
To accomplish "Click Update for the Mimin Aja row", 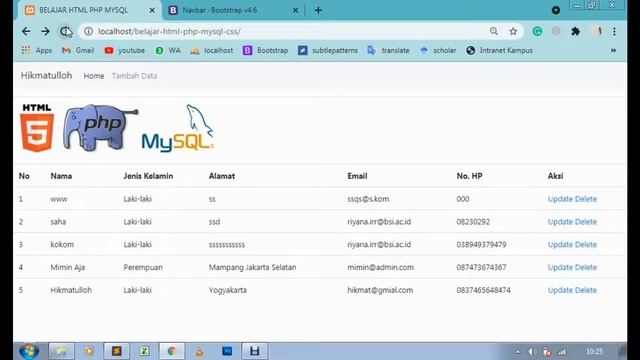I will click(560, 267).
